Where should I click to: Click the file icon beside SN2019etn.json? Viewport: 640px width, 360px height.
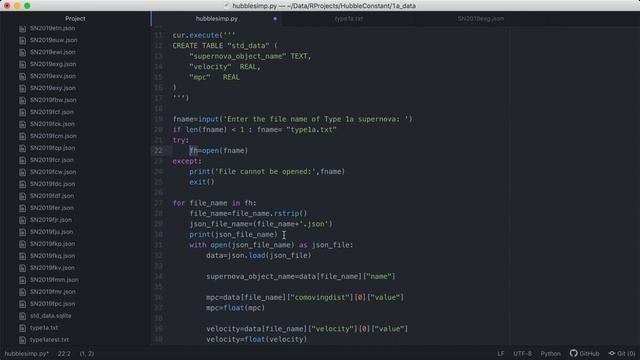pos(22,29)
